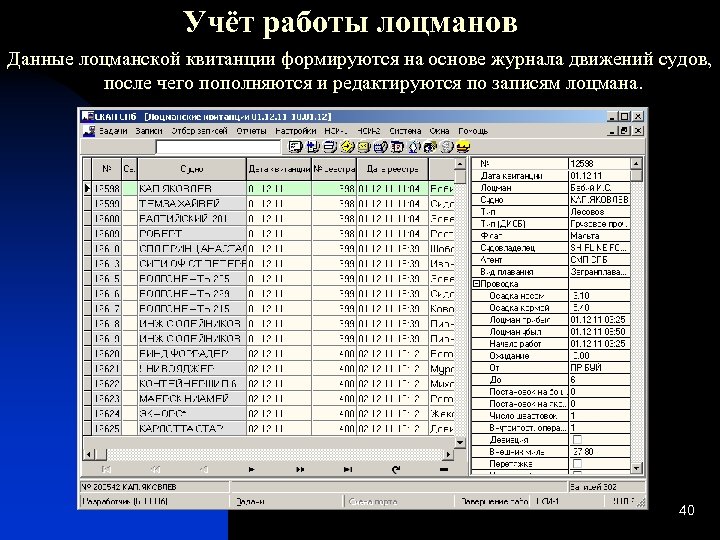720x540 pixels.
Task: Click the Ожидание value field
Action: [599, 355]
